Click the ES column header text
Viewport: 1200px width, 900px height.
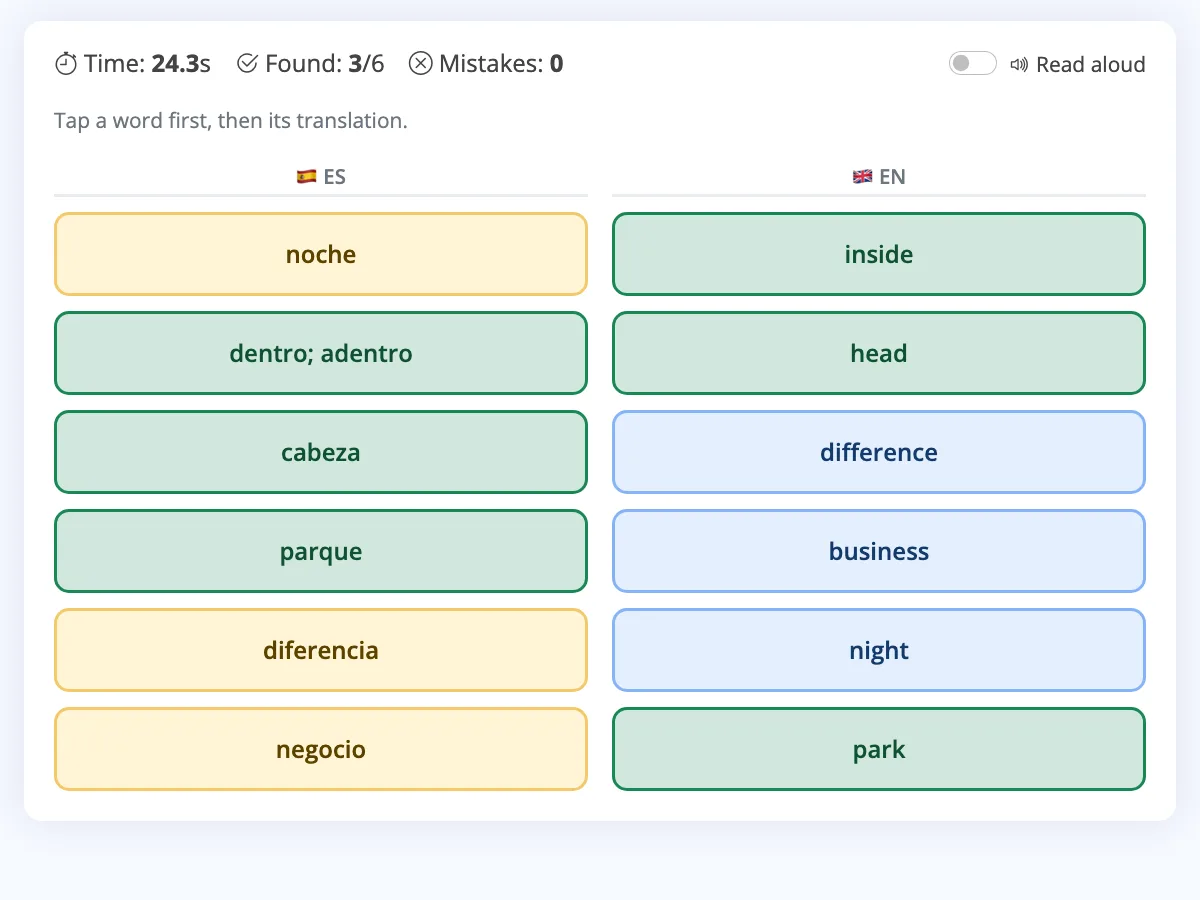[334, 177]
